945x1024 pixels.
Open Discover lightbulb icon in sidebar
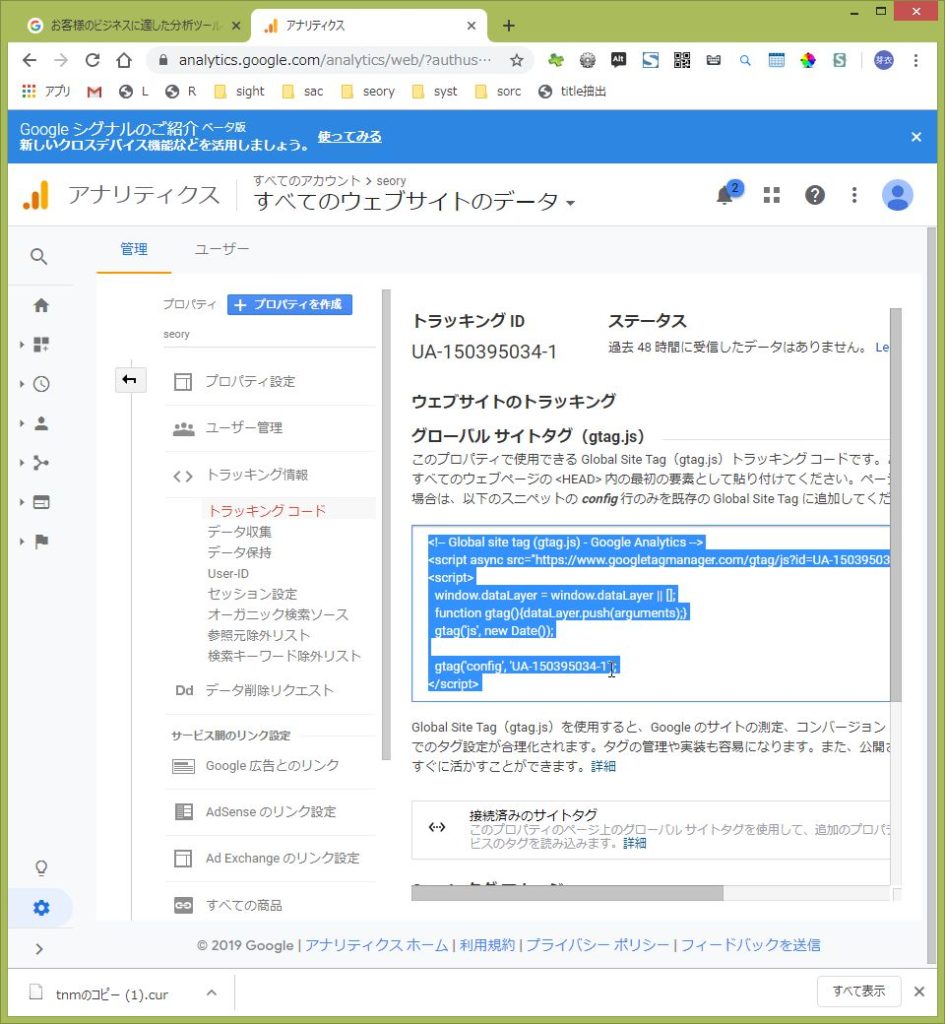tap(41, 868)
